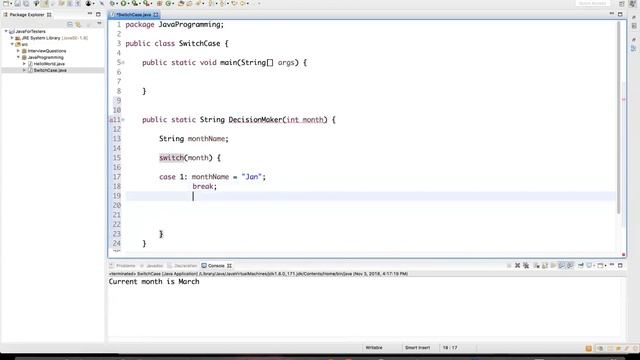Open the Open Perspective icon at top right
Image resolution: width=640 pixels, height=360 pixels.
click(x=622, y=4)
